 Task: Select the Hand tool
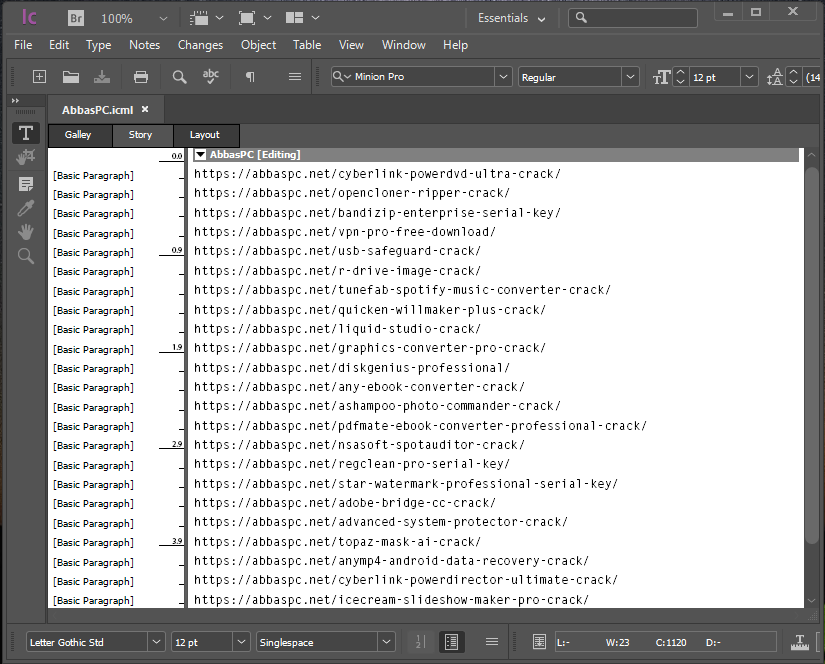[x=26, y=232]
